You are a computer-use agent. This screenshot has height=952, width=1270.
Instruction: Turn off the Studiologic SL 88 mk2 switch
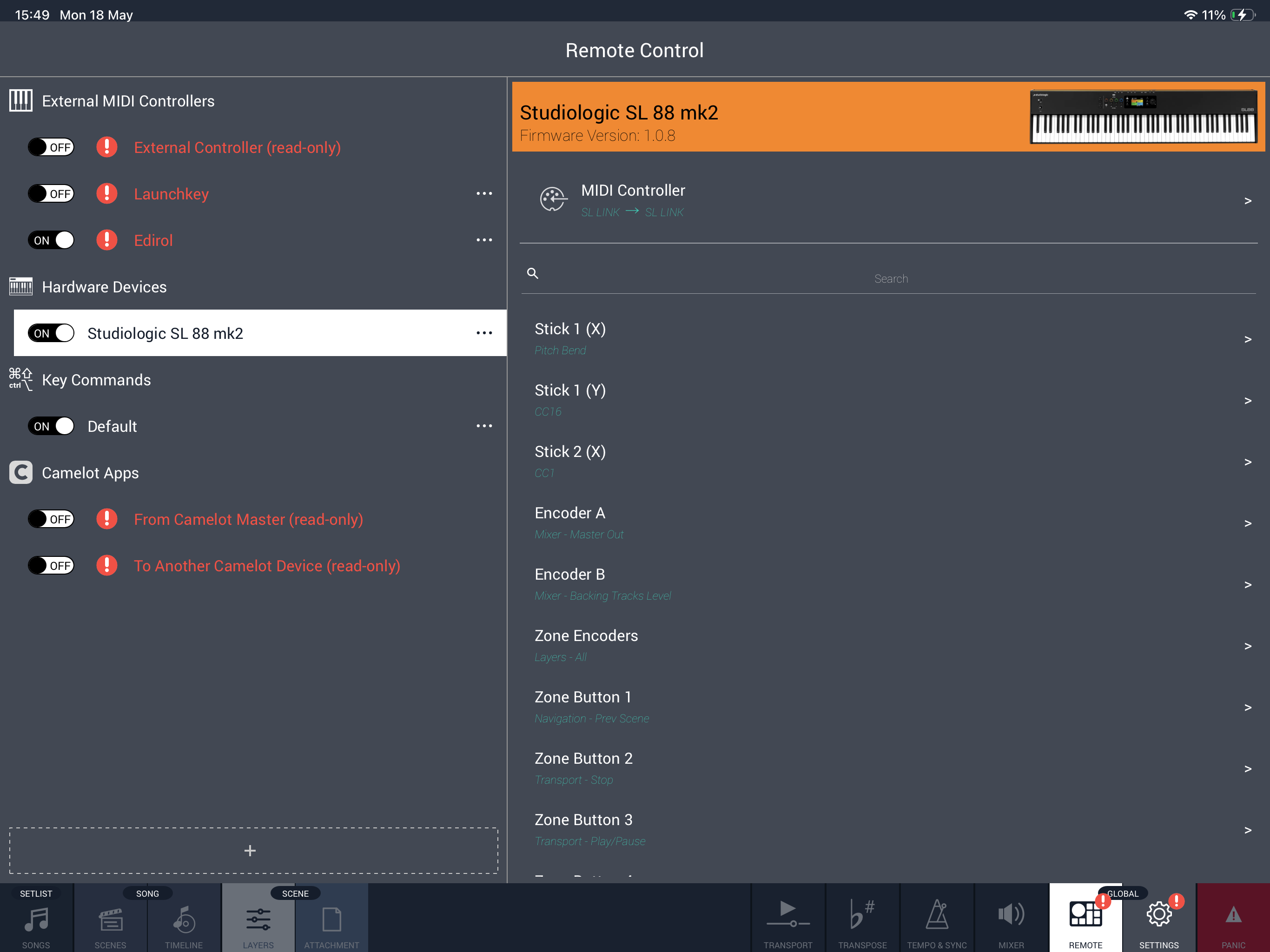click(51, 333)
